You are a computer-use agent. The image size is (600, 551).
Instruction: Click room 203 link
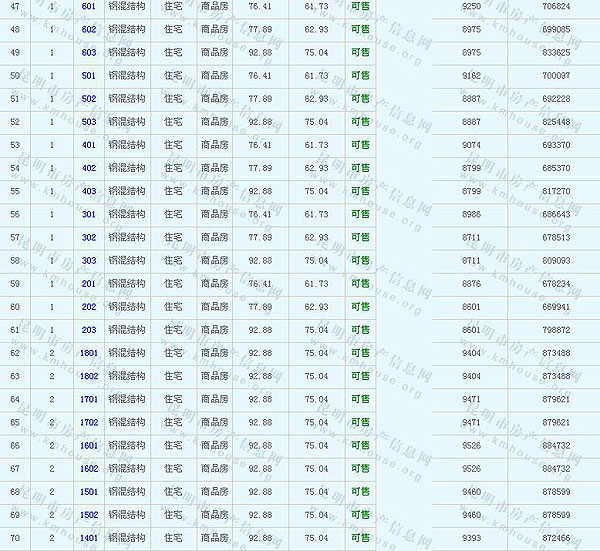click(89, 330)
